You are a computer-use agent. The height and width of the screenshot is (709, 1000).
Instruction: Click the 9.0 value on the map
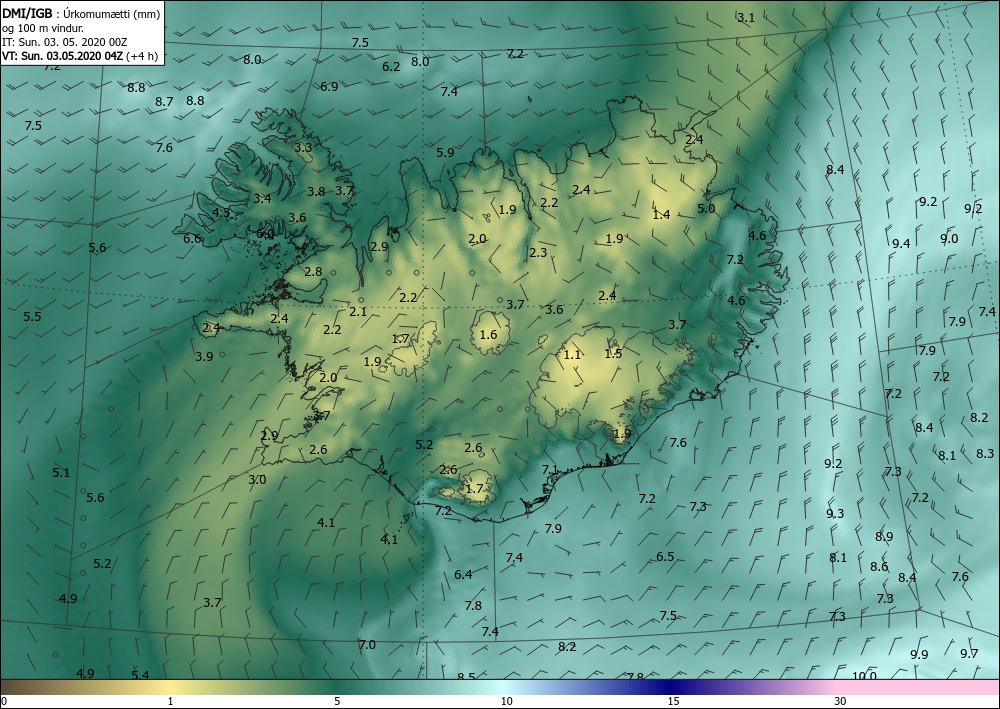click(949, 238)
